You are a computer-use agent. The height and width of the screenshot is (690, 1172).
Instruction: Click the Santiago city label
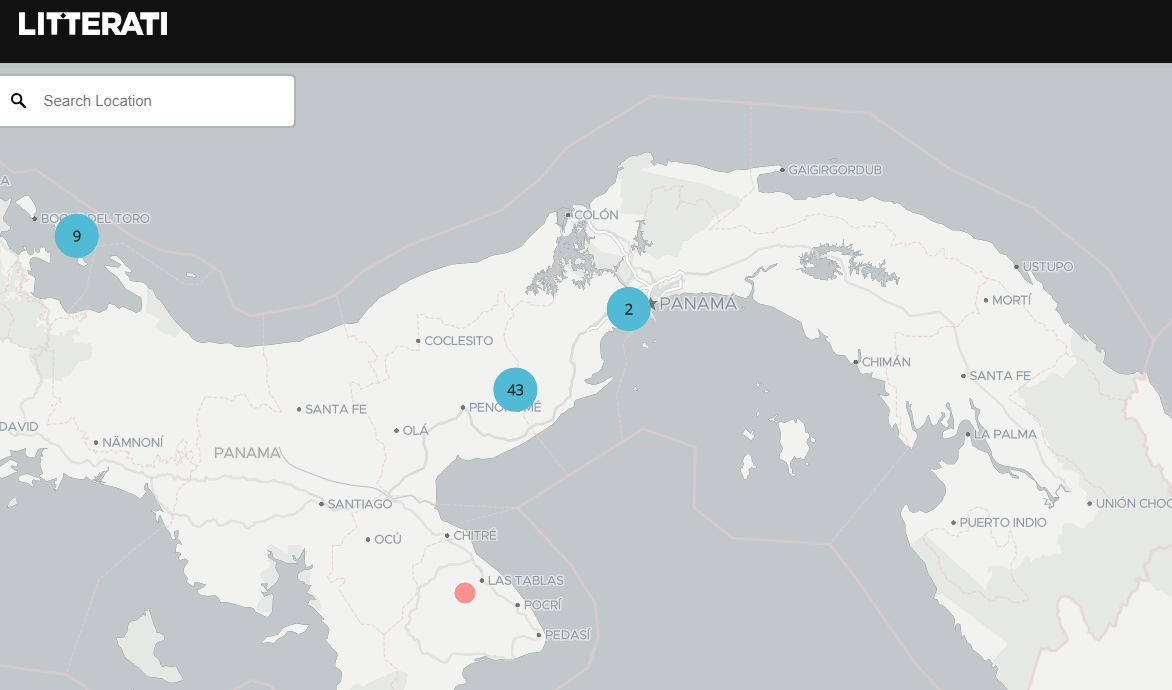click(x=359, y=504)
